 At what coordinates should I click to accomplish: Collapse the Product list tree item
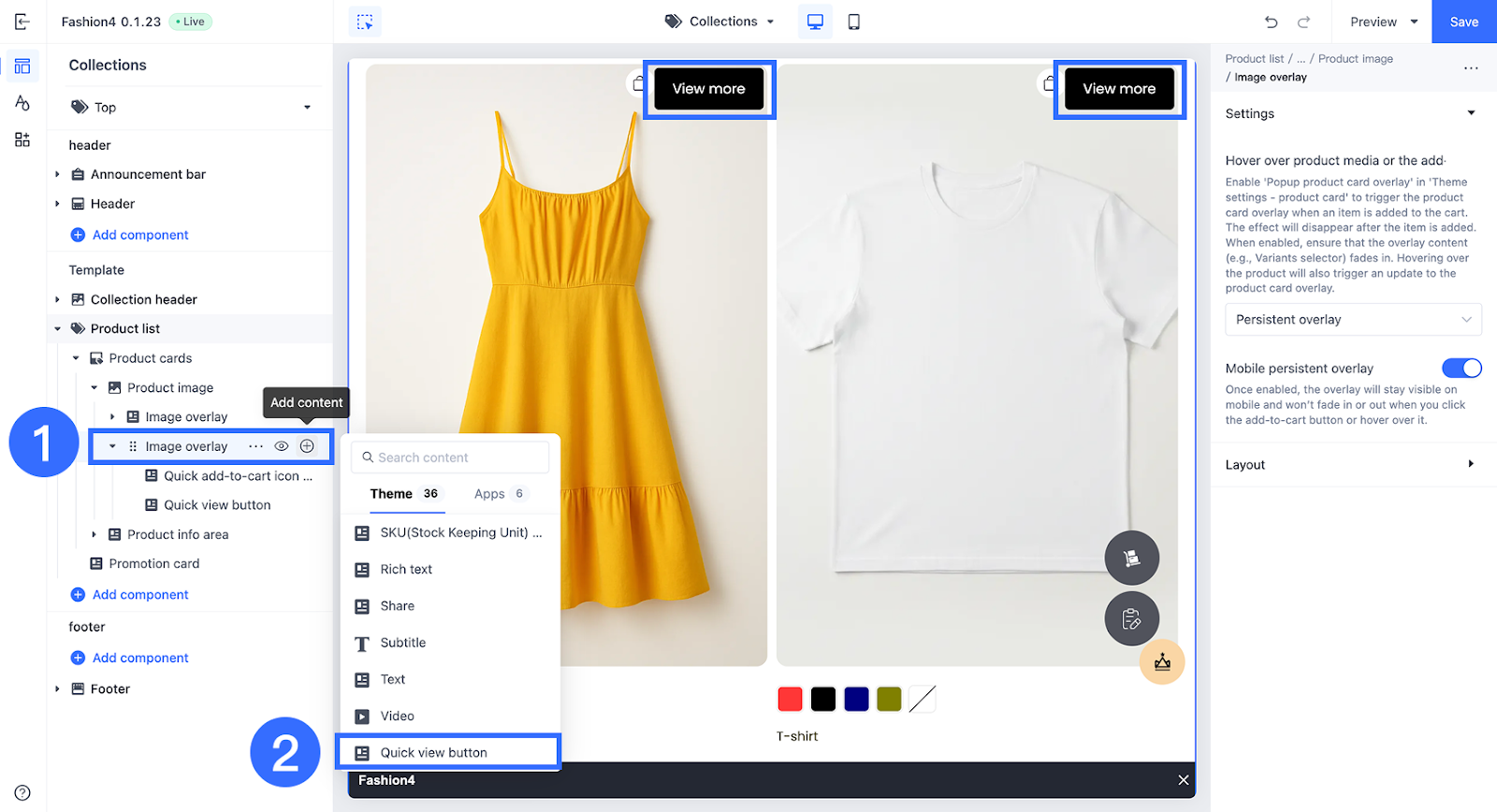[58, 328]
